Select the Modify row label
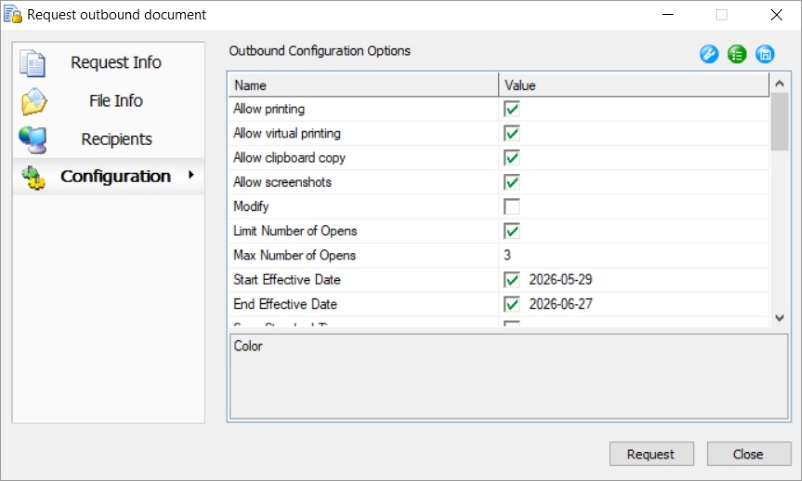802x481 pixels. (x=251, y=207)
